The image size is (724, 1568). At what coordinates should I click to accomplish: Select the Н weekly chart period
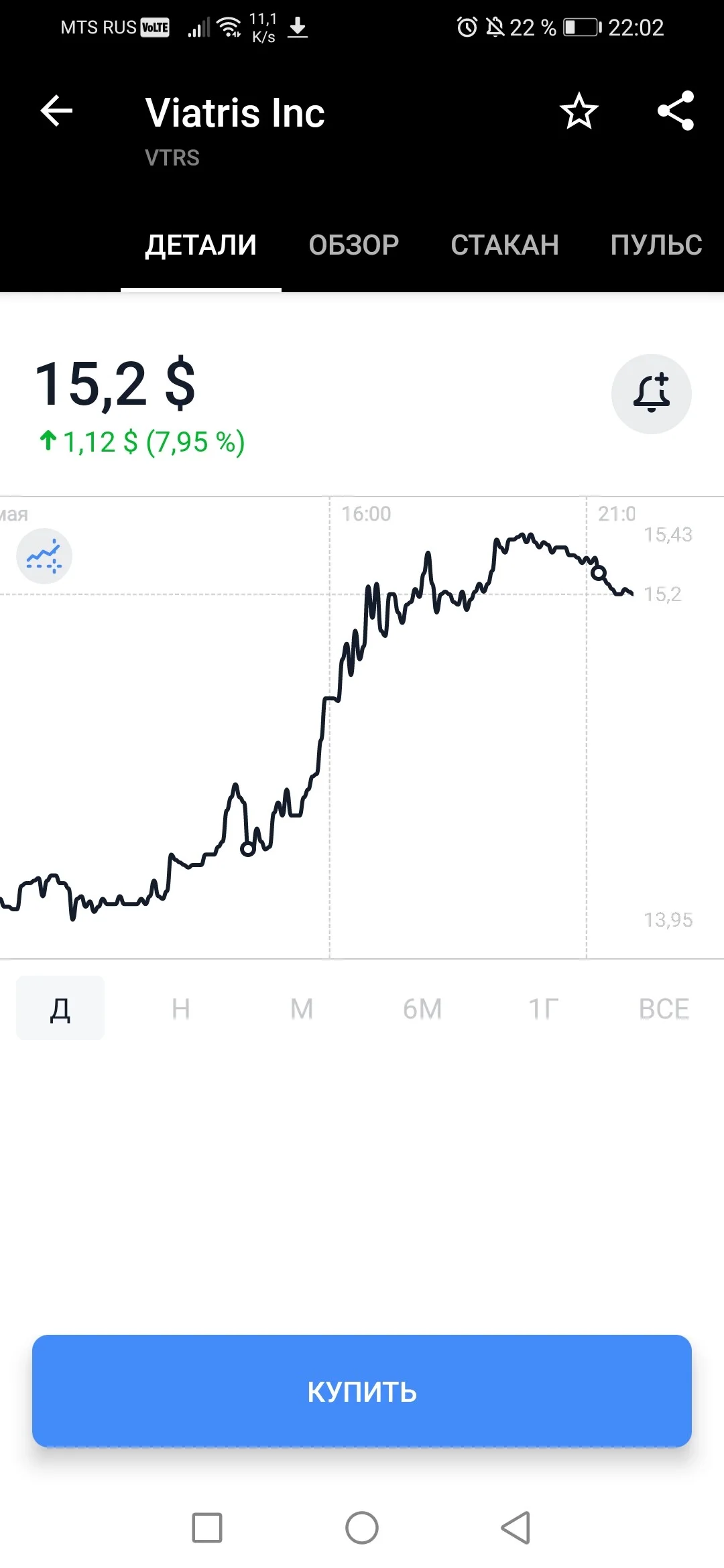coord(181,1008)
